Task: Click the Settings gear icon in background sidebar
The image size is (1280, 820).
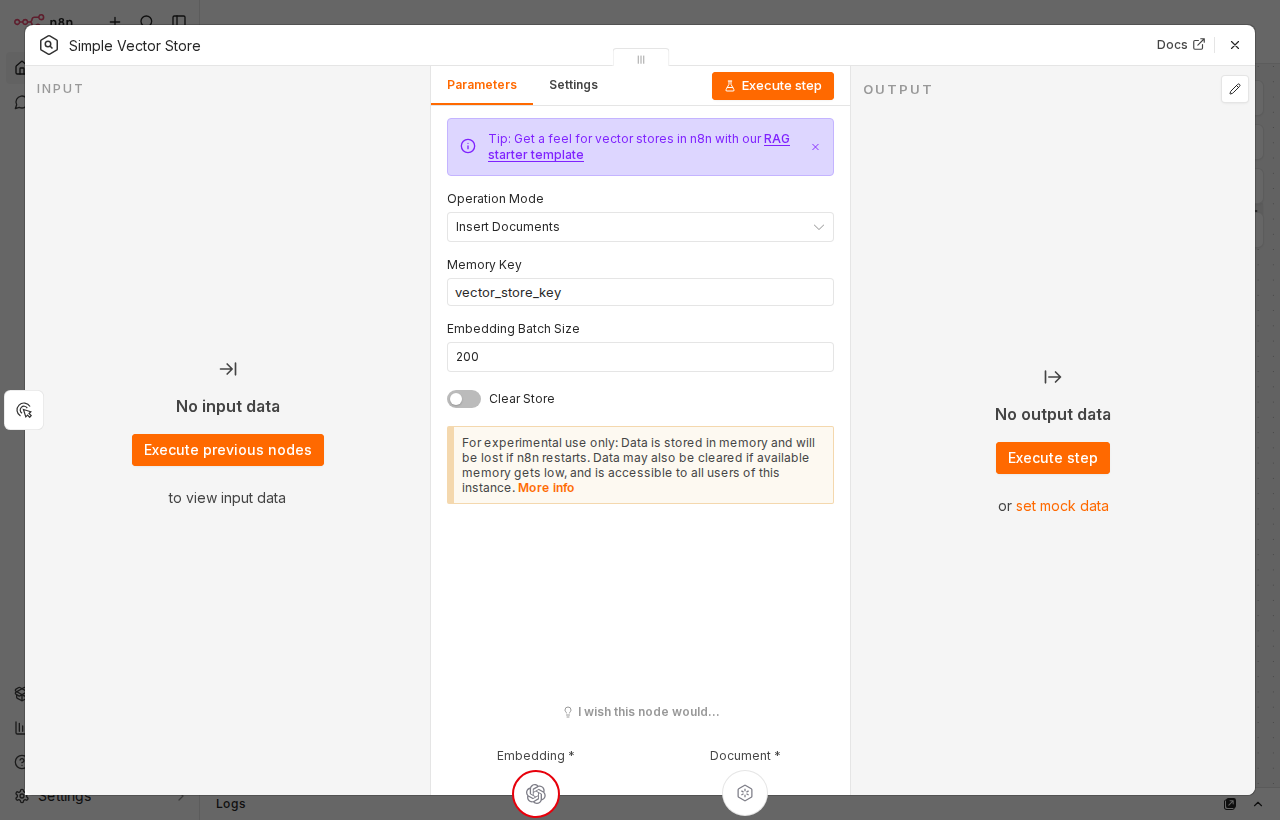Action: 21,796
